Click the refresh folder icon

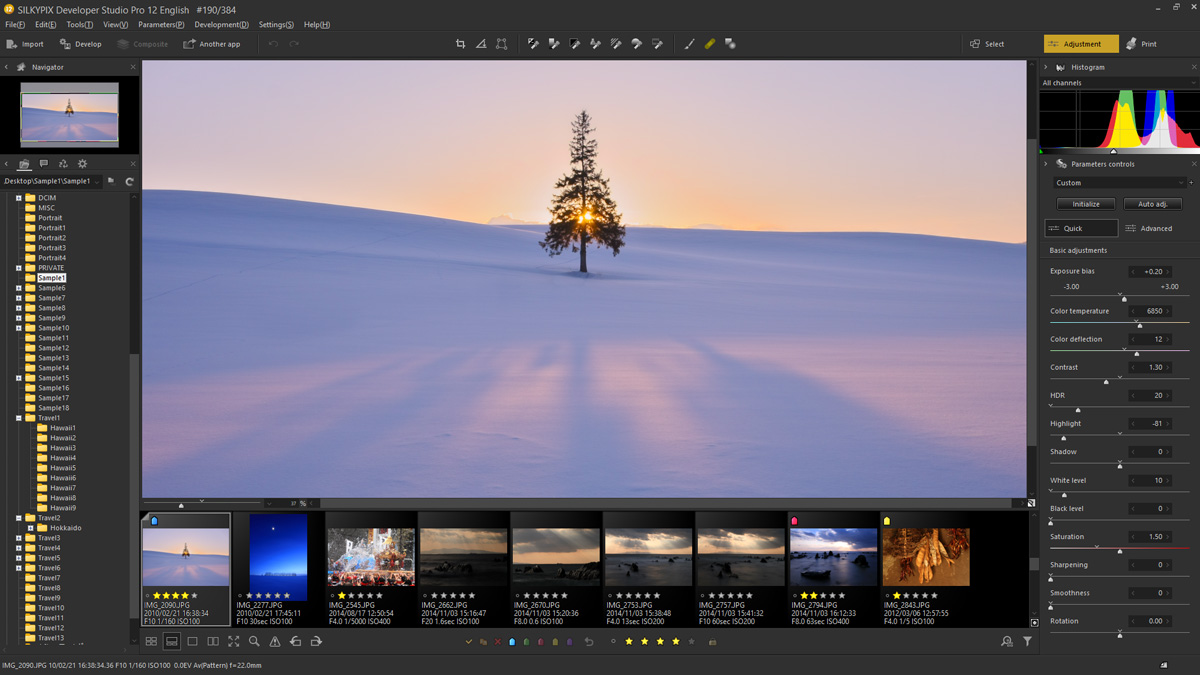129,181
